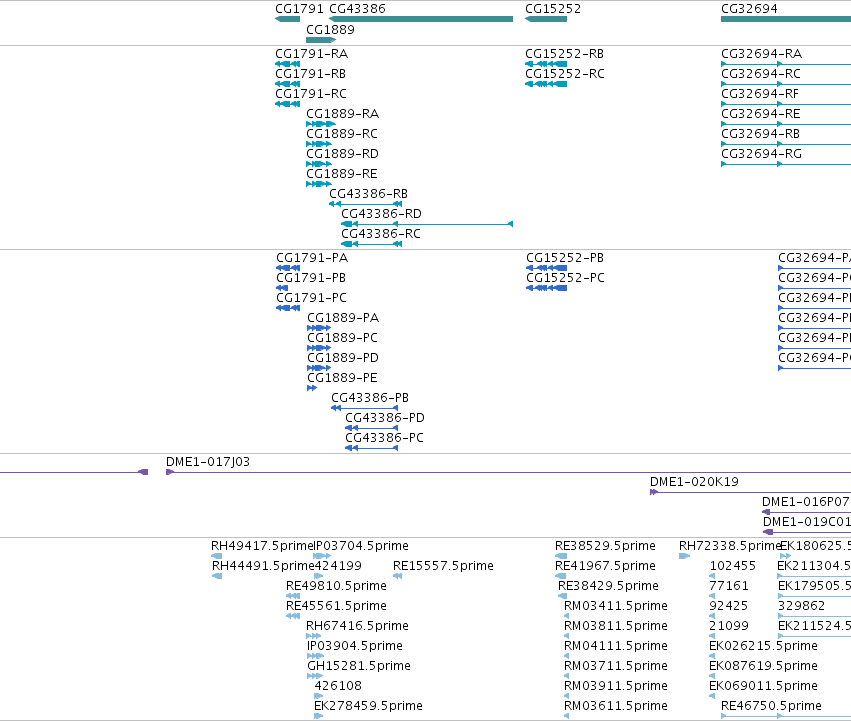Viewport: 851px width, 721px height.
Task: Select clone DME1-019C01
Action: tap(806, 522)
